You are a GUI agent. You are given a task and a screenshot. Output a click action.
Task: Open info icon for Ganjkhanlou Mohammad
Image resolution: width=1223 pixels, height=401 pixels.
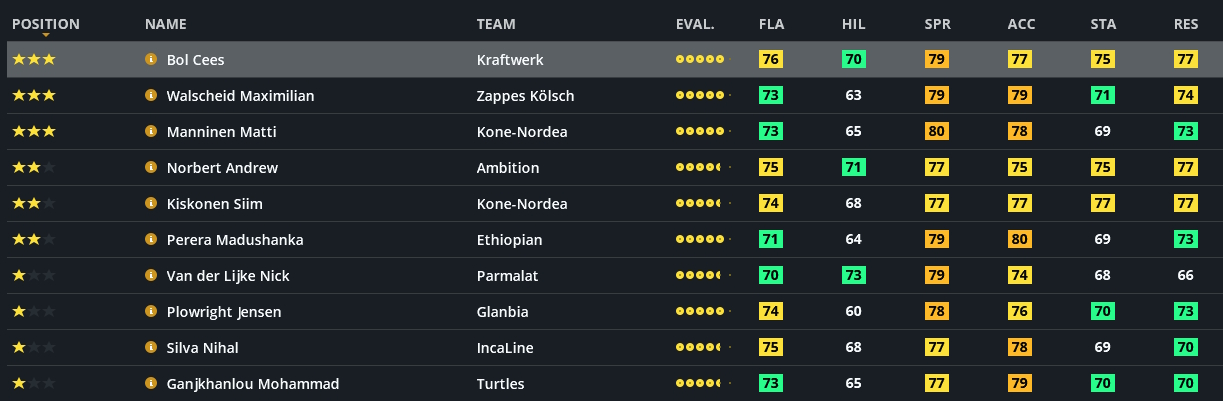[x=152, y=384]
